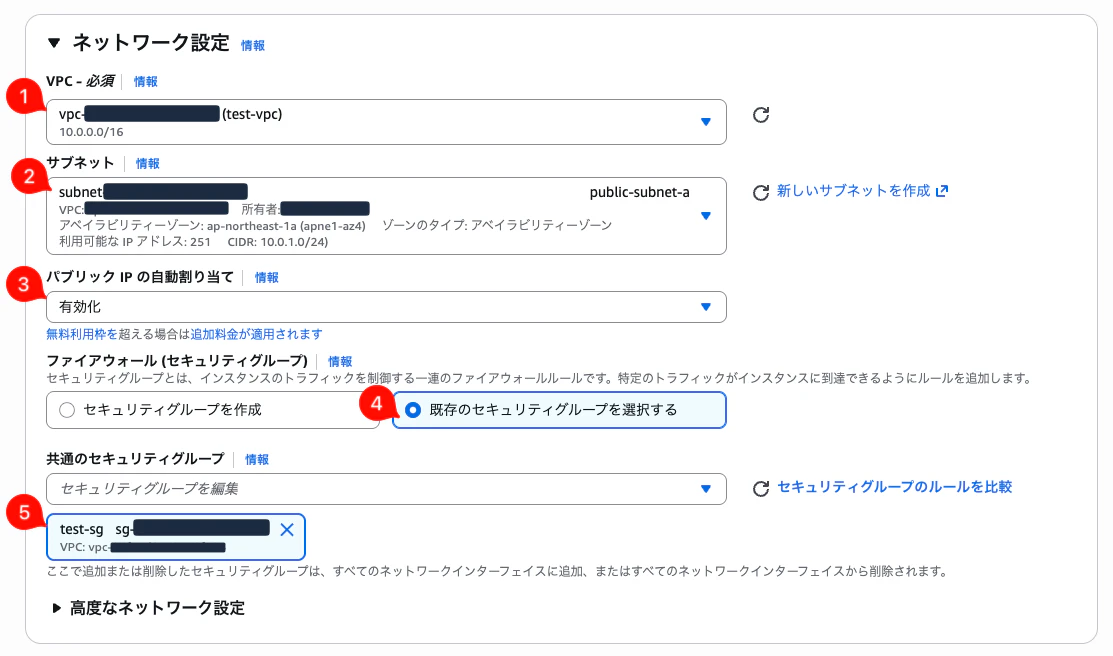The image size is (1113, 656).
Task: Open 情報 next to ネットワーク設定 heading
Action: [x=251, y=45]
